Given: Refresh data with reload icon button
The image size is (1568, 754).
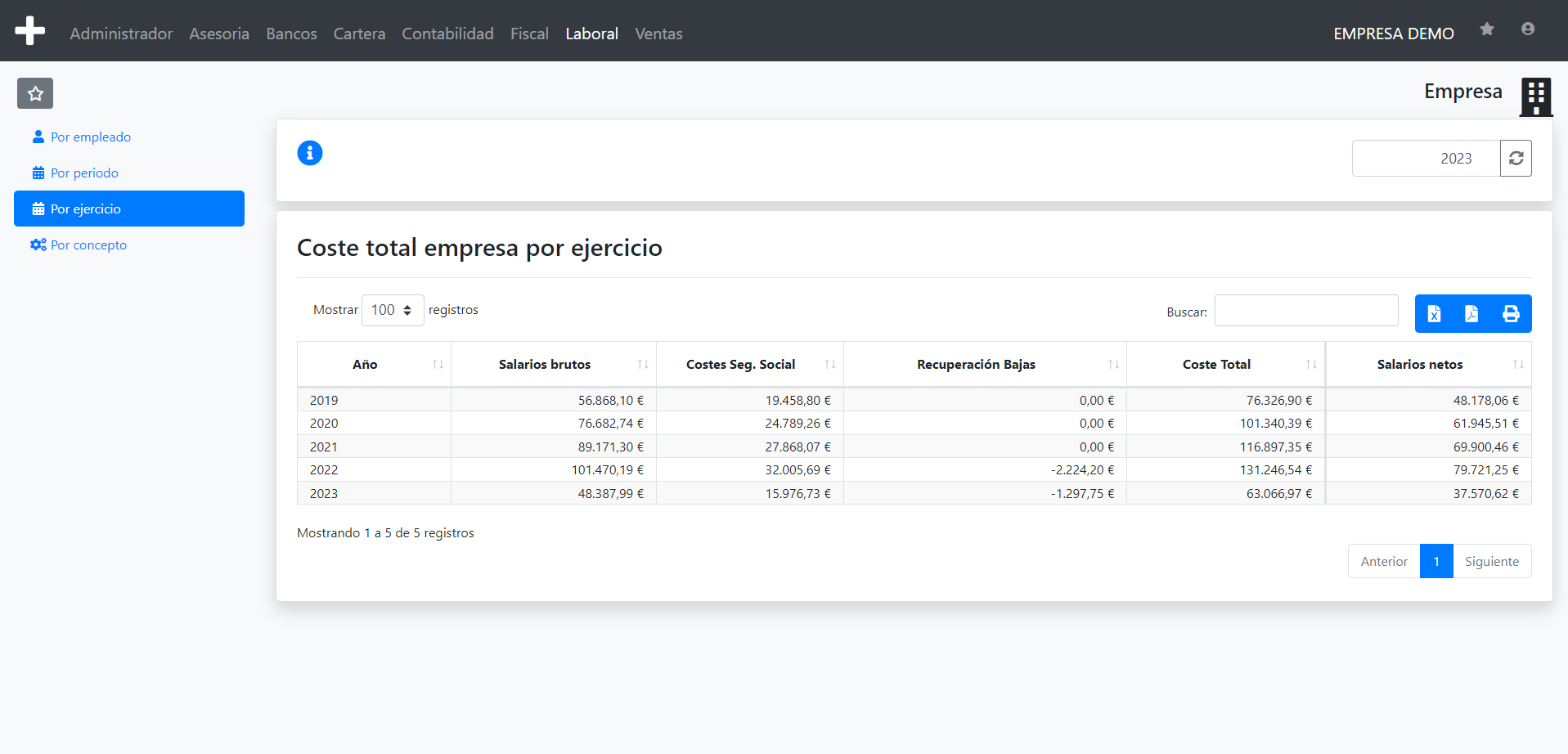Looking at the screenshot, I should (1516, 158).
